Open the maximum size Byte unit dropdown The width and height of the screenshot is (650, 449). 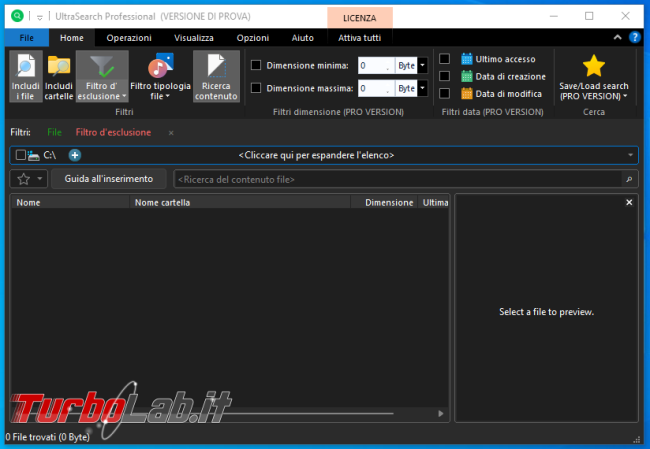click(422, 88)
